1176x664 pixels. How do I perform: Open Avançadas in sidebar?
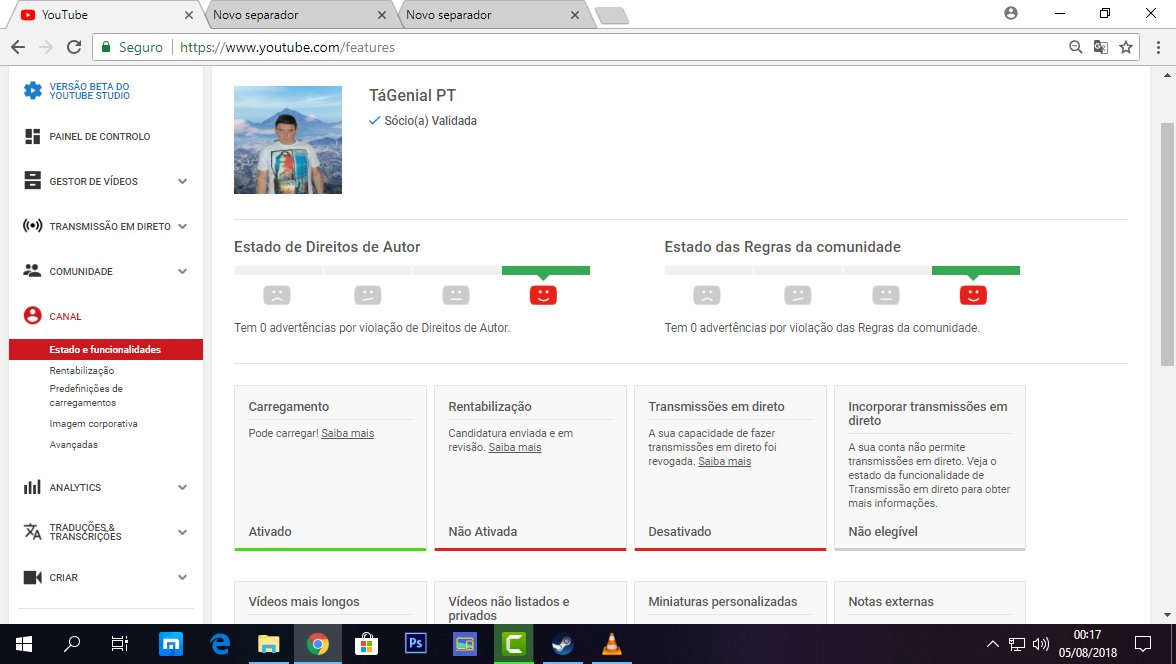click(74, 445)
